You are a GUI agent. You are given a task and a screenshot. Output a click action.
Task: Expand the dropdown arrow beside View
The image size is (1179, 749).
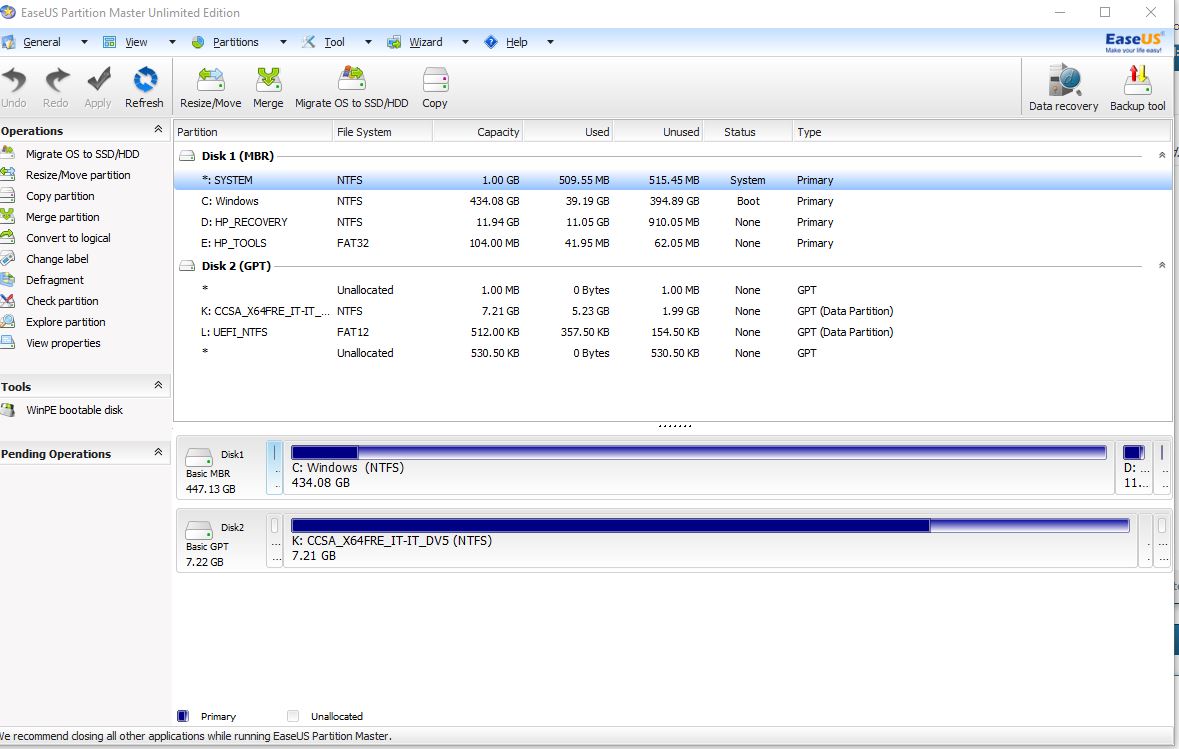click(172, 42)
